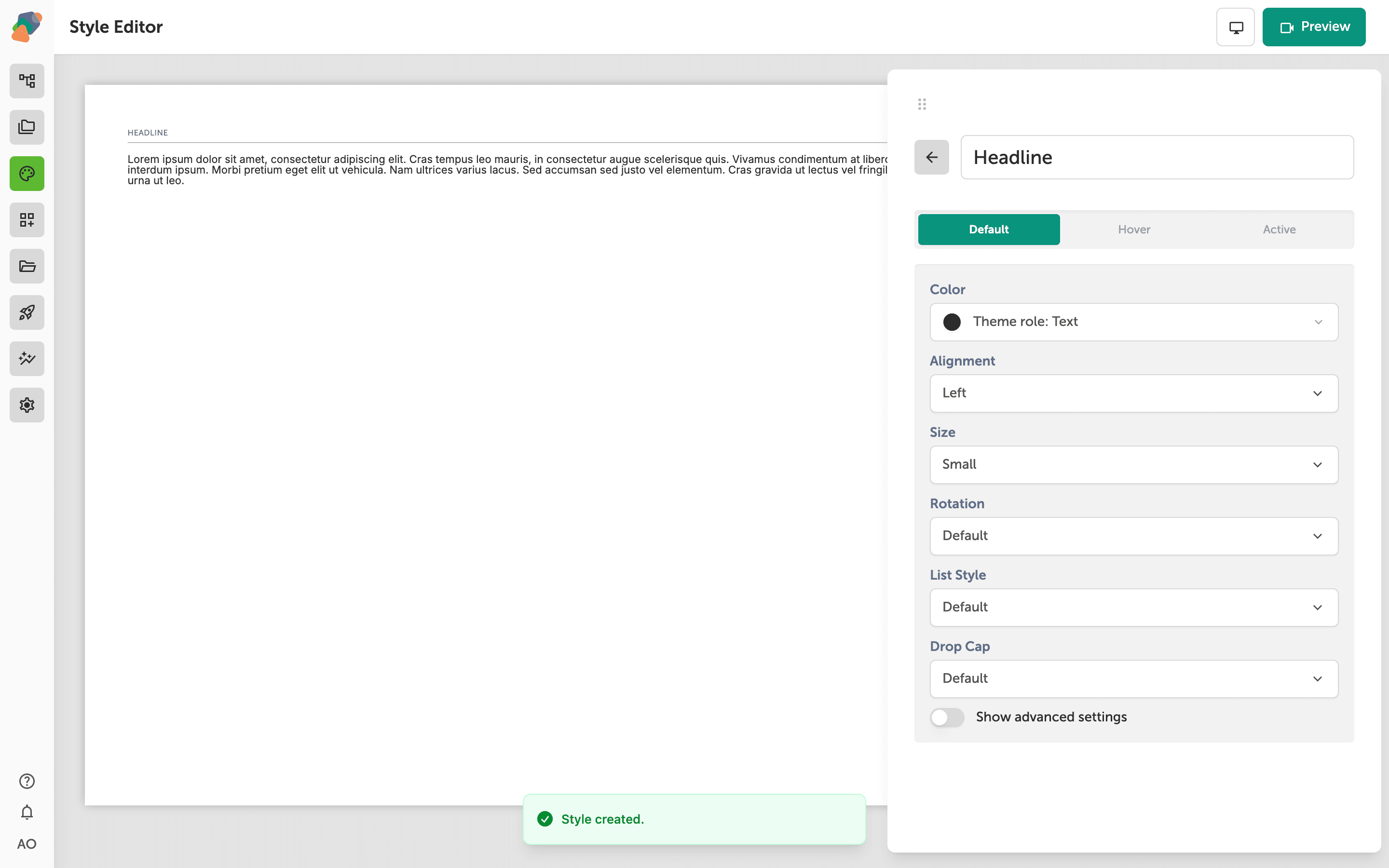Screen dimensions: 1389x868
Task: Open the List Style dropdown
Action: pyautogui.click(x=1133, y=608)
